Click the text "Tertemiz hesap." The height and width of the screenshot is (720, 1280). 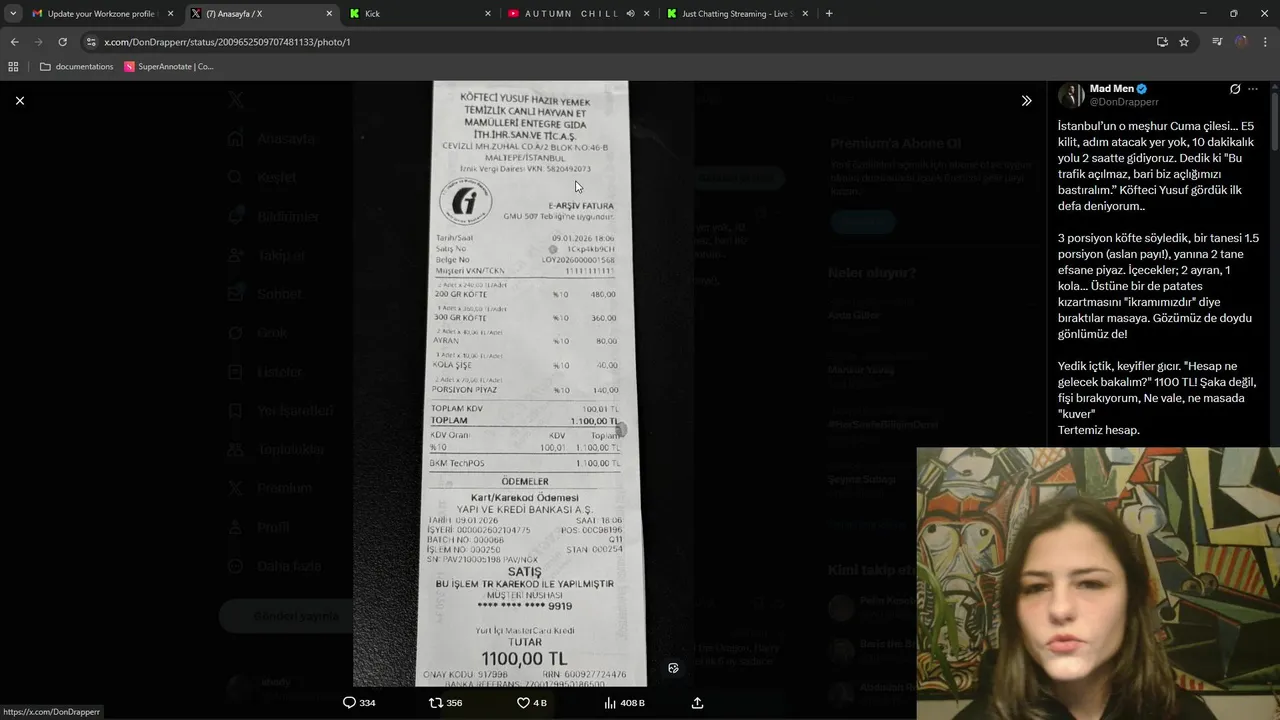1098,430
